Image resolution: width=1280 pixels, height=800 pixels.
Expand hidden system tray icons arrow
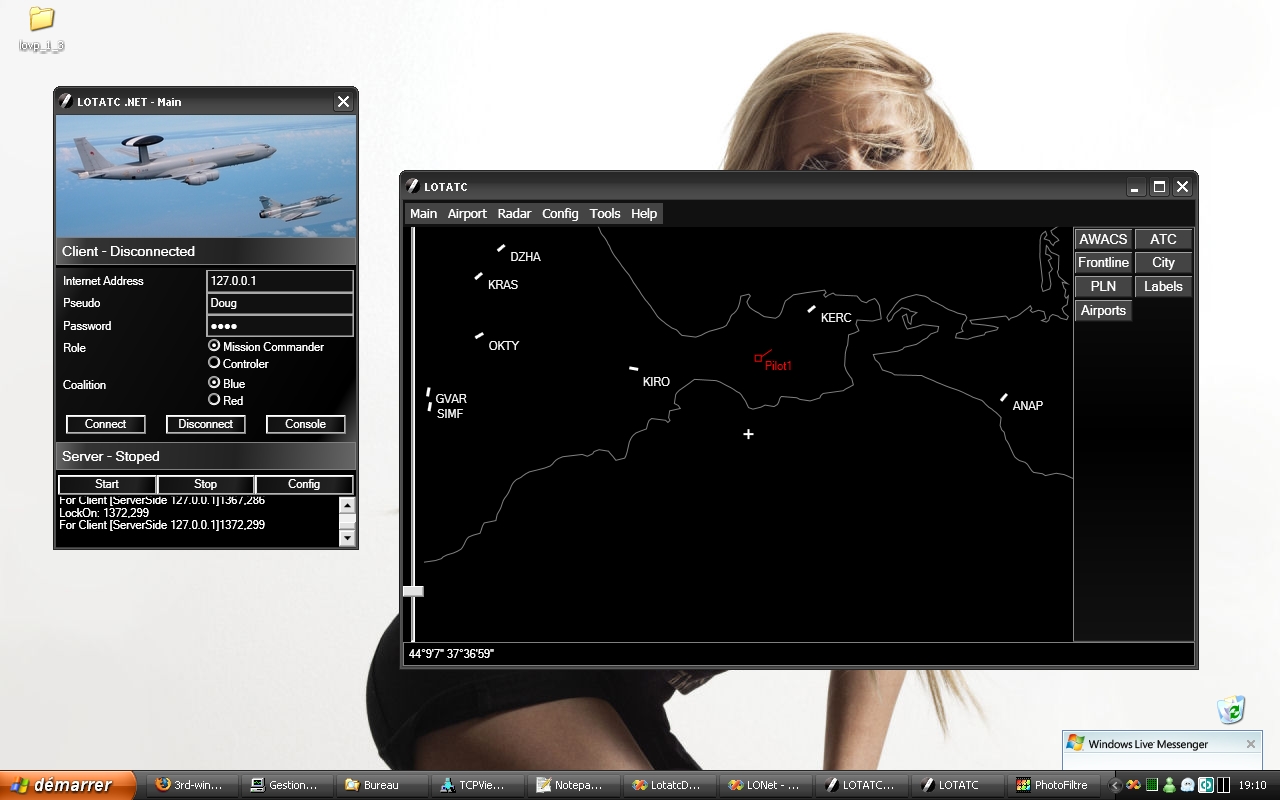(1116, 785)
